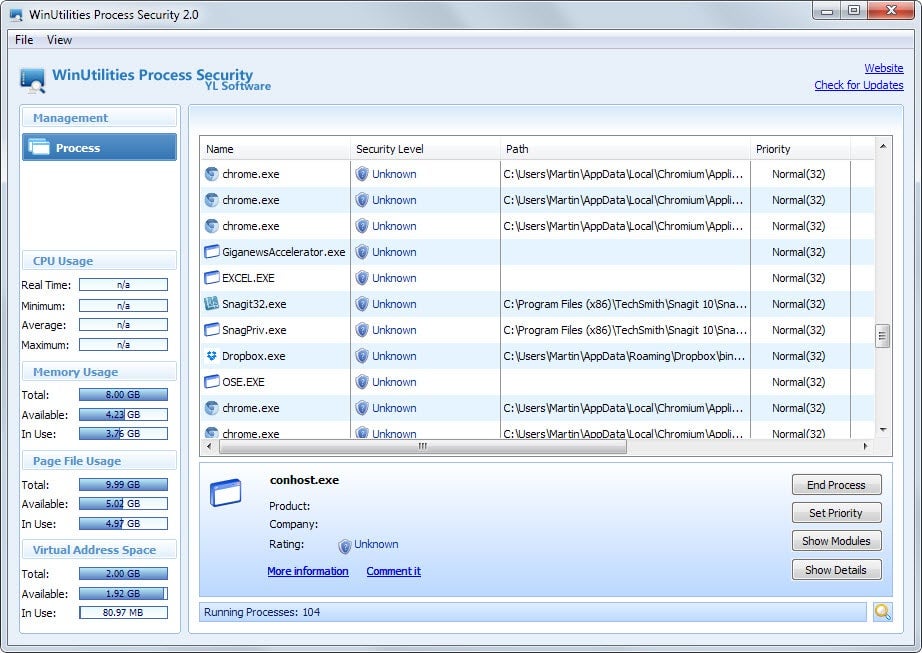Click the process list scroll up arrow
The width and height of the screenshot is (922, 653).
pyautogui.click(x=883, y=146)
